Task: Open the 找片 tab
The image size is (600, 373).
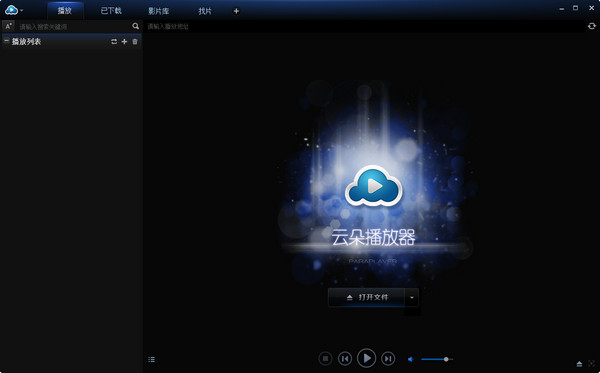Action: tap(205, 11)
